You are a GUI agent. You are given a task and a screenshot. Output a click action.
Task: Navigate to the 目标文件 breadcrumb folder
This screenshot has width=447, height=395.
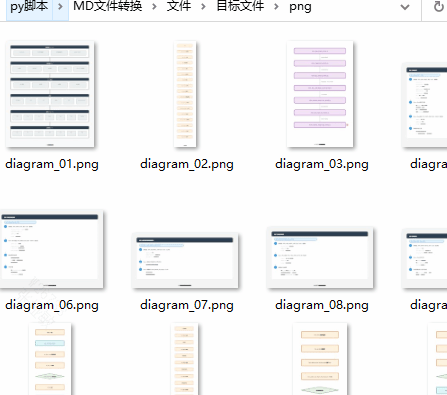[x=240, y=6]
